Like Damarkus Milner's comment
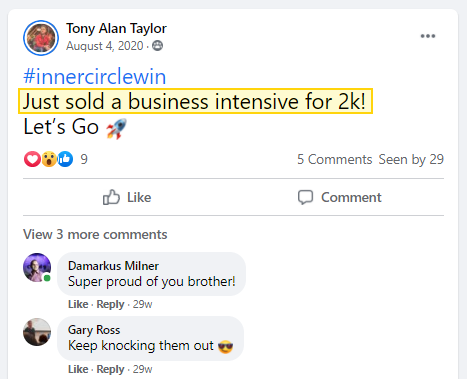The width and height of the screenshot is (467, 379). pos(78,304)
